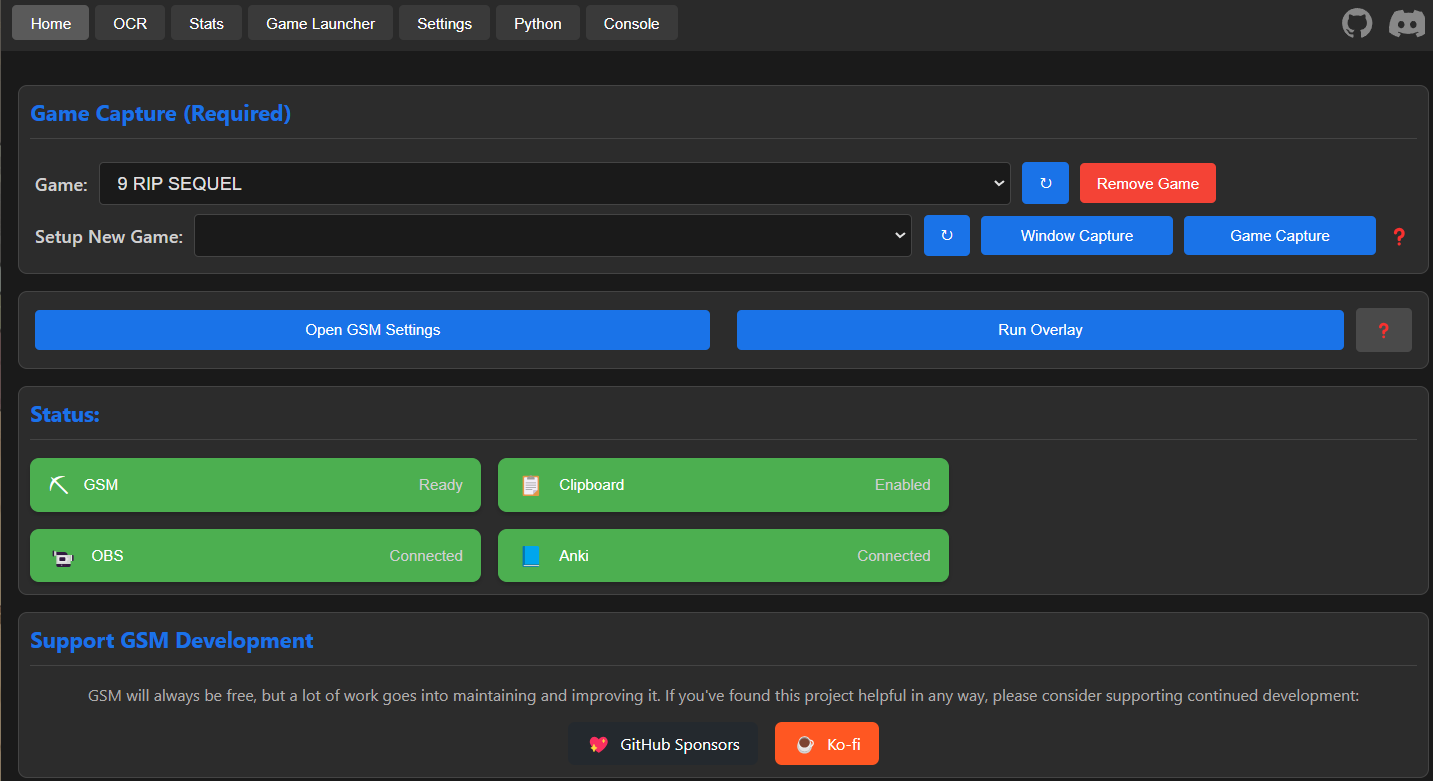Switch to the Python tab
Image resolution: width=1433 pixels, height=781 pixels.
click(538, 23)
